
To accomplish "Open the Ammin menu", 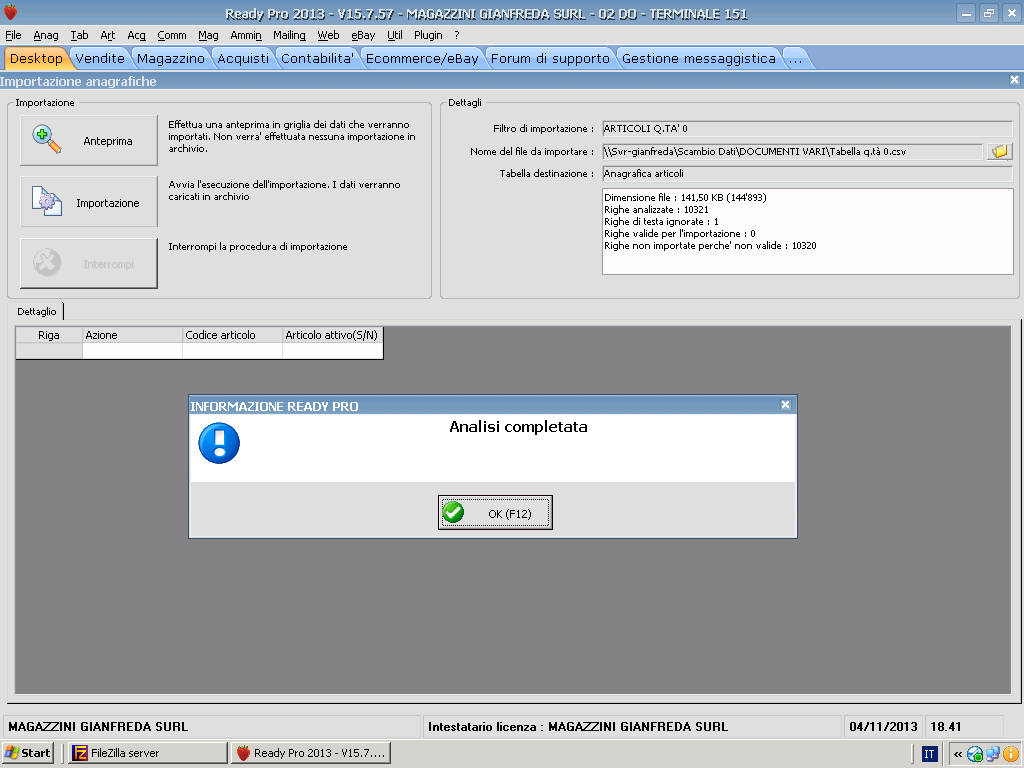I will coord(246,35).
